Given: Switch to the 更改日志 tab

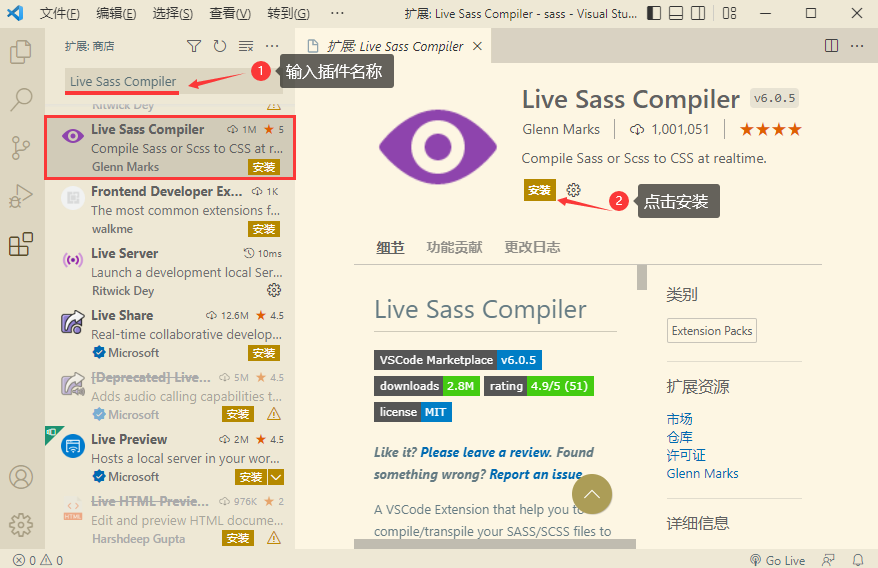Looking at the screenshot, I should (532, 247).
